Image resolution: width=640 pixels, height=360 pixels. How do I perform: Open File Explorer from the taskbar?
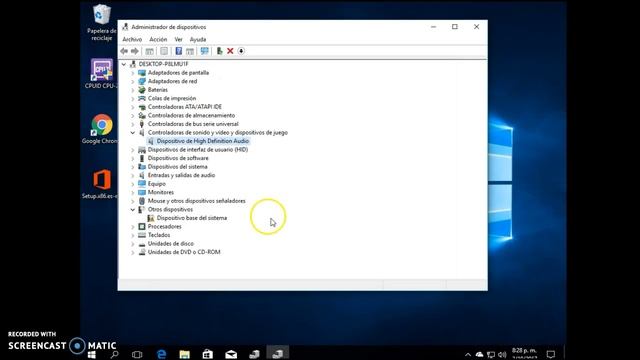coord(184,354)
